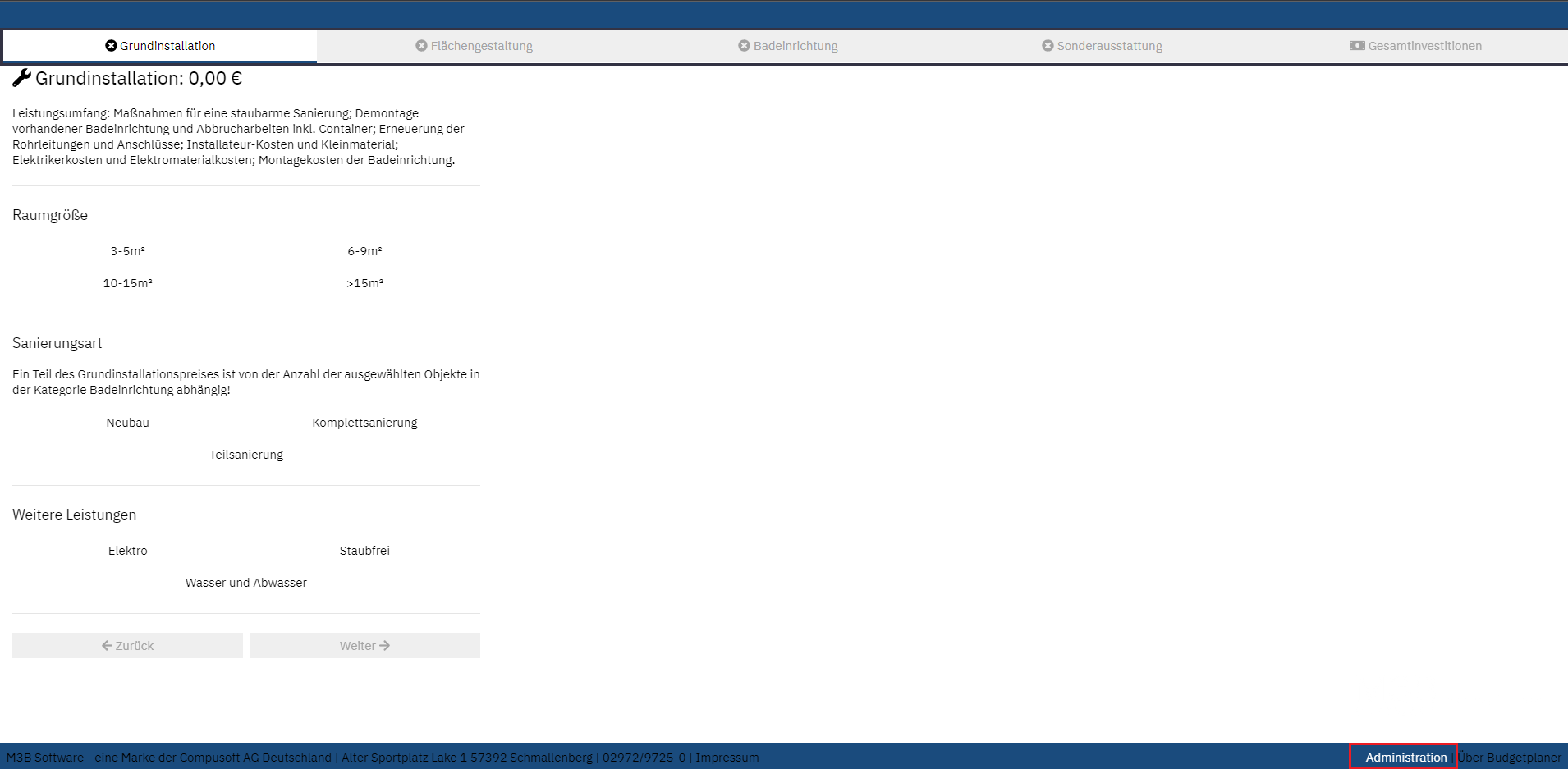
Task: Go to the Sonderausstattung tab
Action: [x=1102, y=46]
